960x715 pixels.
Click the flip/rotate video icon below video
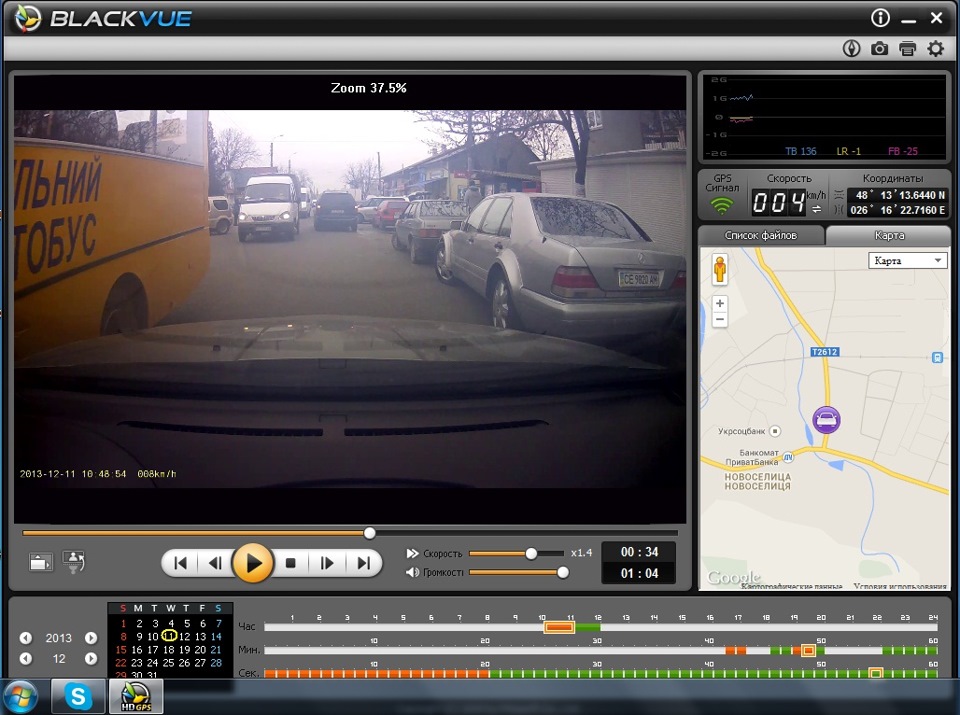73,561
